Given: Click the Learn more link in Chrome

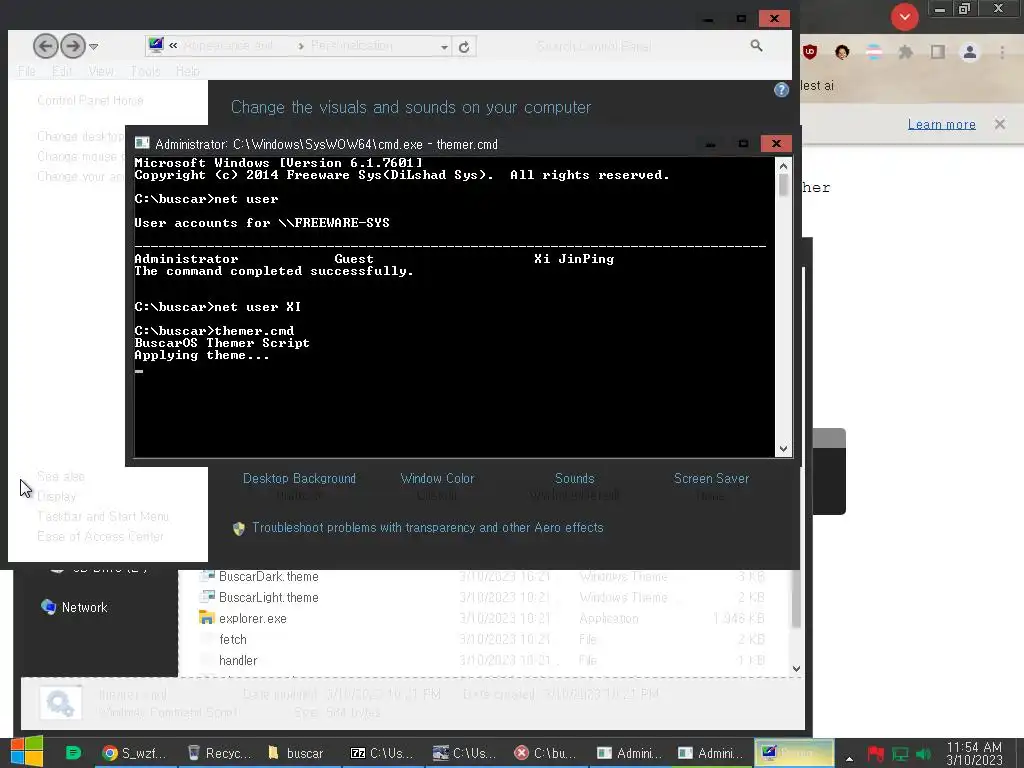Looking at the screenshot, I should (x=941, y=124).
